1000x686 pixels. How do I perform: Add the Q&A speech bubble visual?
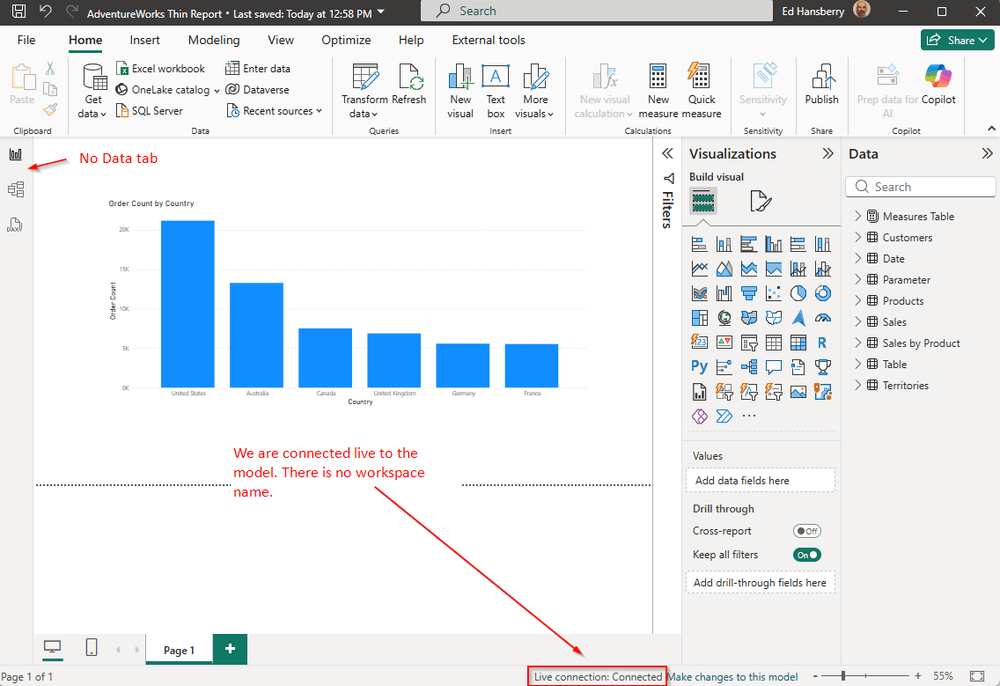tap(774, 367)
